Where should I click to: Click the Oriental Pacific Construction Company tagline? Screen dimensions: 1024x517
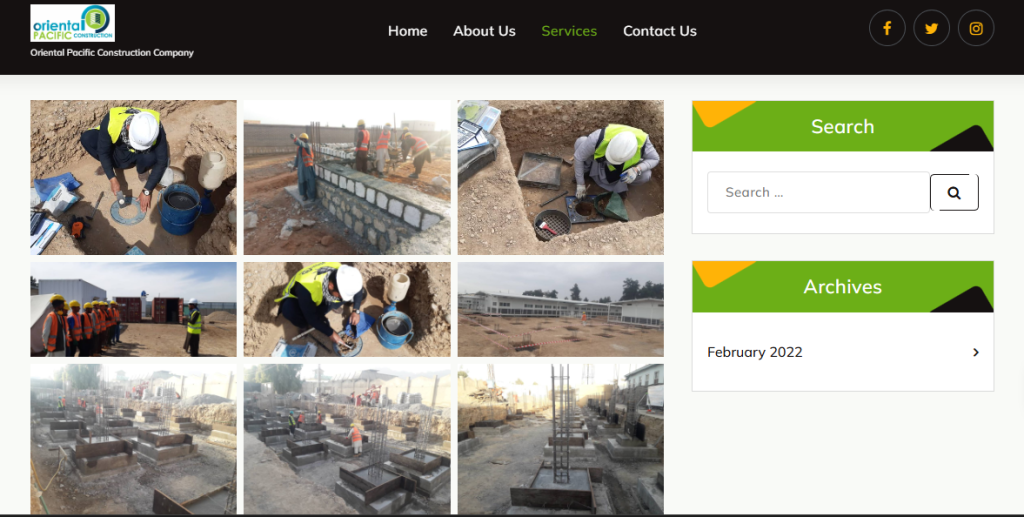click(112, 53)
